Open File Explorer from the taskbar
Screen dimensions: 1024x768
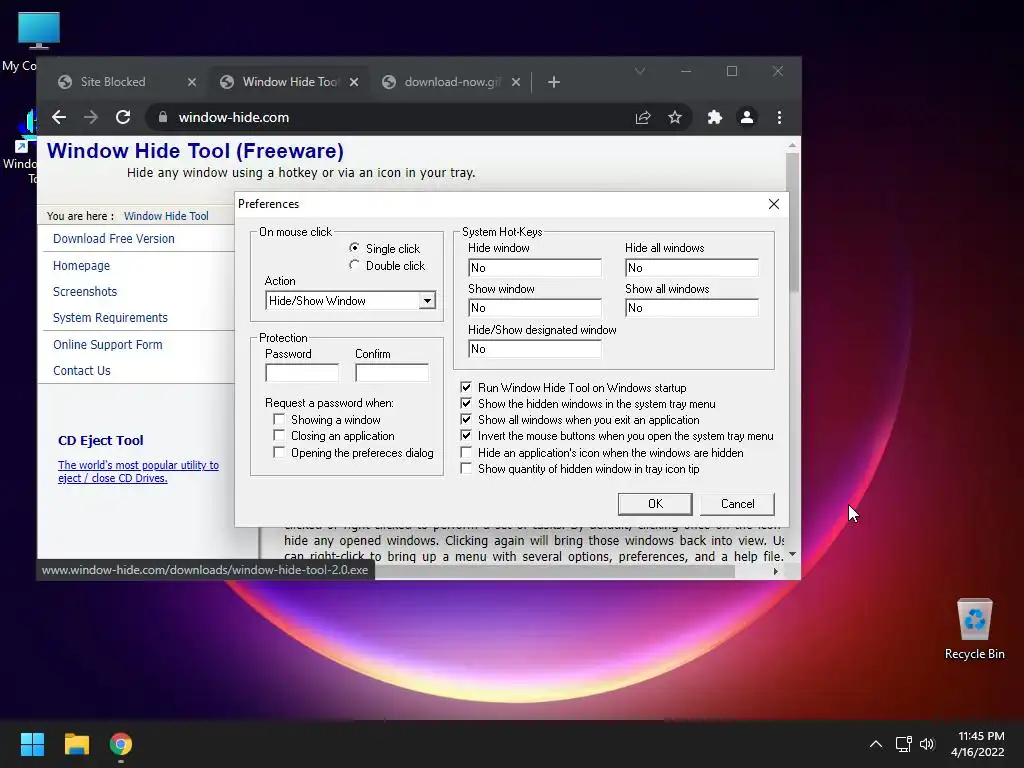point(76,744)
